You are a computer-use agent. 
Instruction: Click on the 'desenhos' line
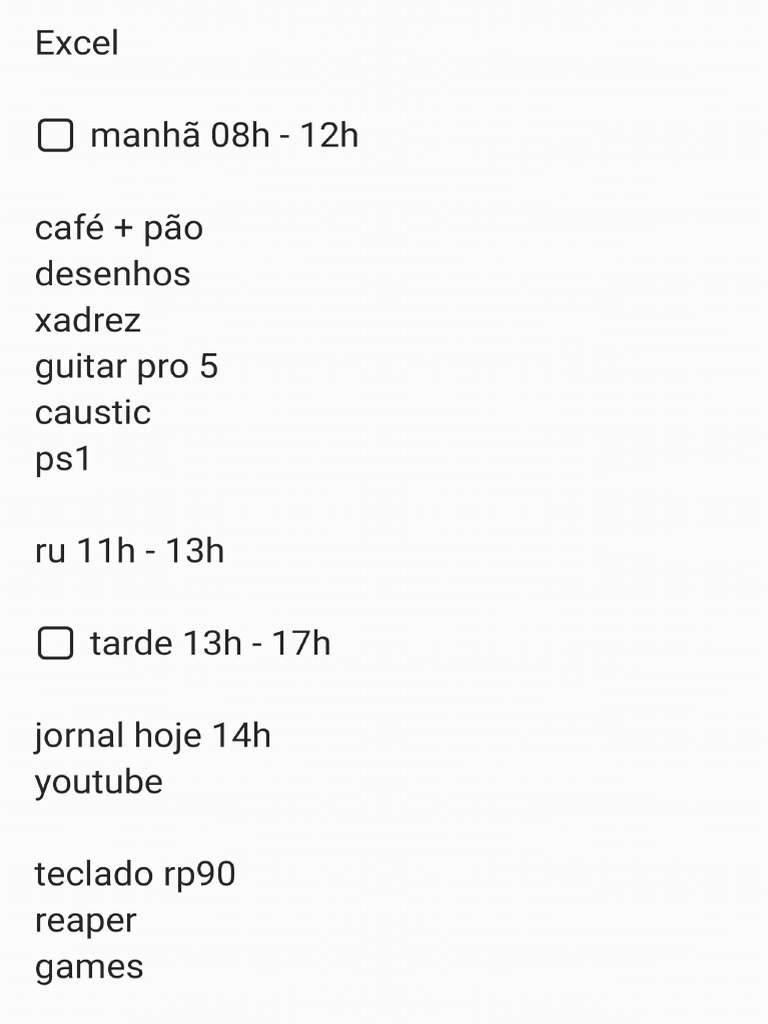point(113,274)
